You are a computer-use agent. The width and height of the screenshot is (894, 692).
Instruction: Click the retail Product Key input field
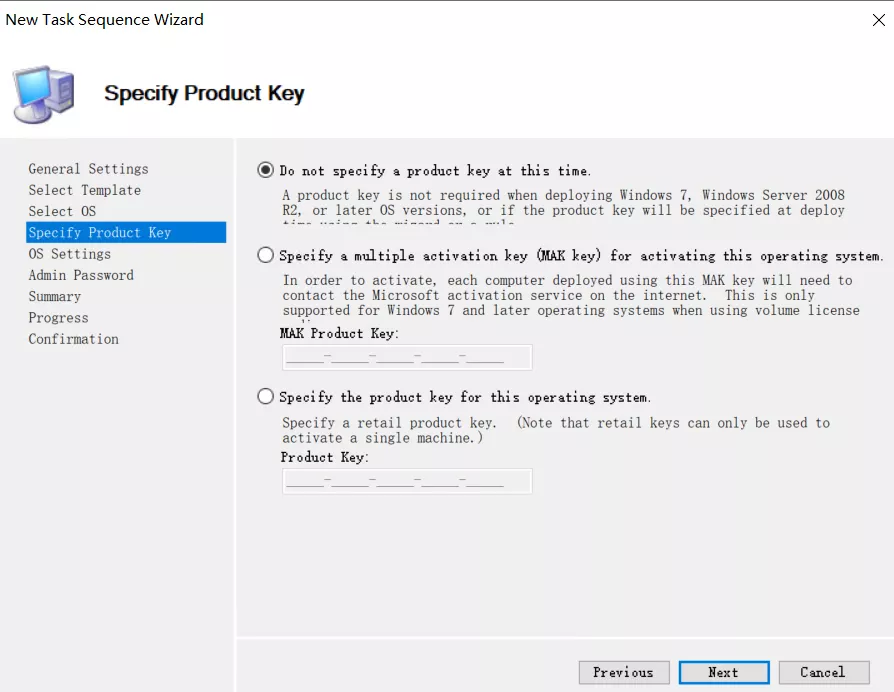coord(406,481)
